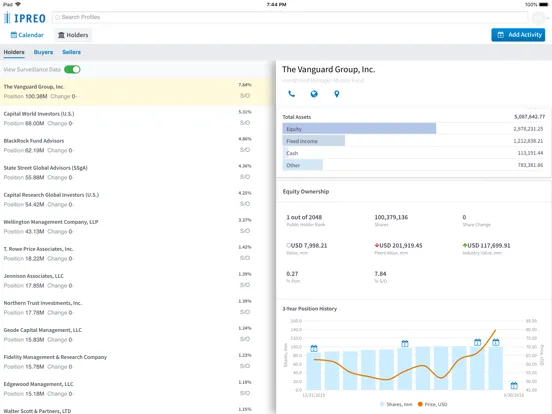Select Northern Trust Investments row
Image resolution: width=552 pixels, height=414 pixels.
click(x=137, y=308)
